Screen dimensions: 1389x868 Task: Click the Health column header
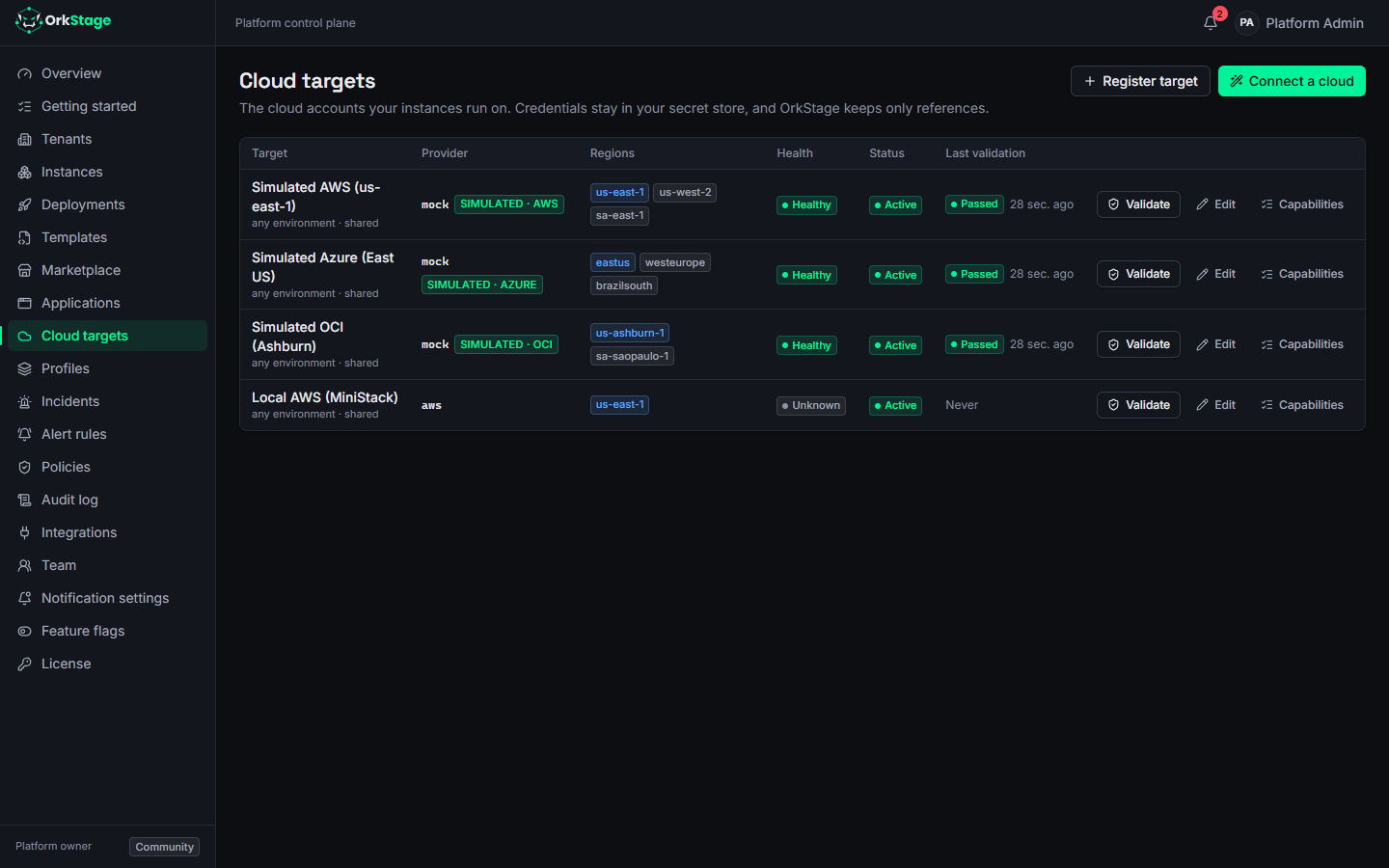coord(795,153)
